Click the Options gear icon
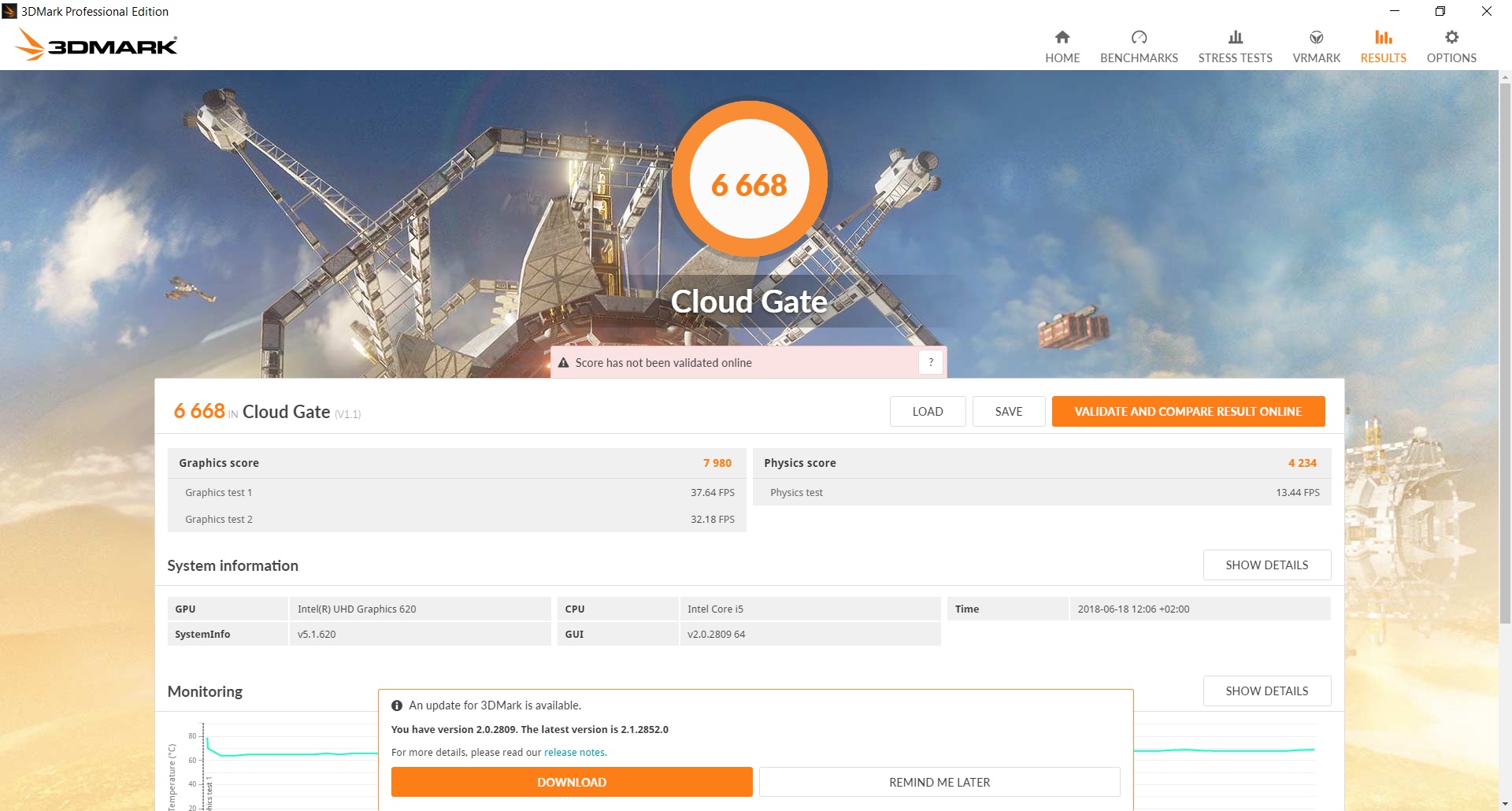This screenshot has width=1512, height=811. click(1452, 37)
